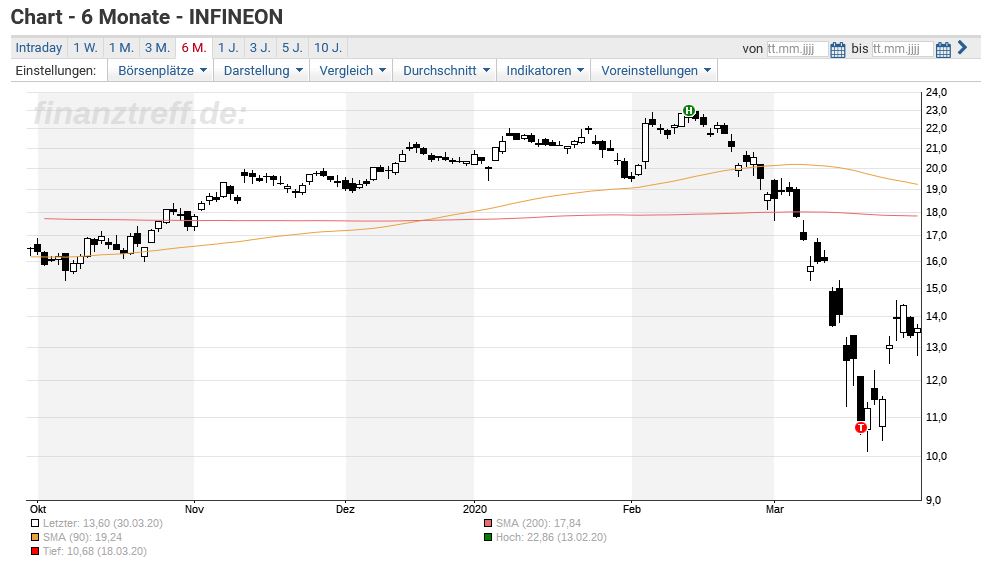Viewport: 990px width, 571px height.
Task: Click the 'Chart - 6 Monate - INFINEON' heading
Action: point(146,17)
